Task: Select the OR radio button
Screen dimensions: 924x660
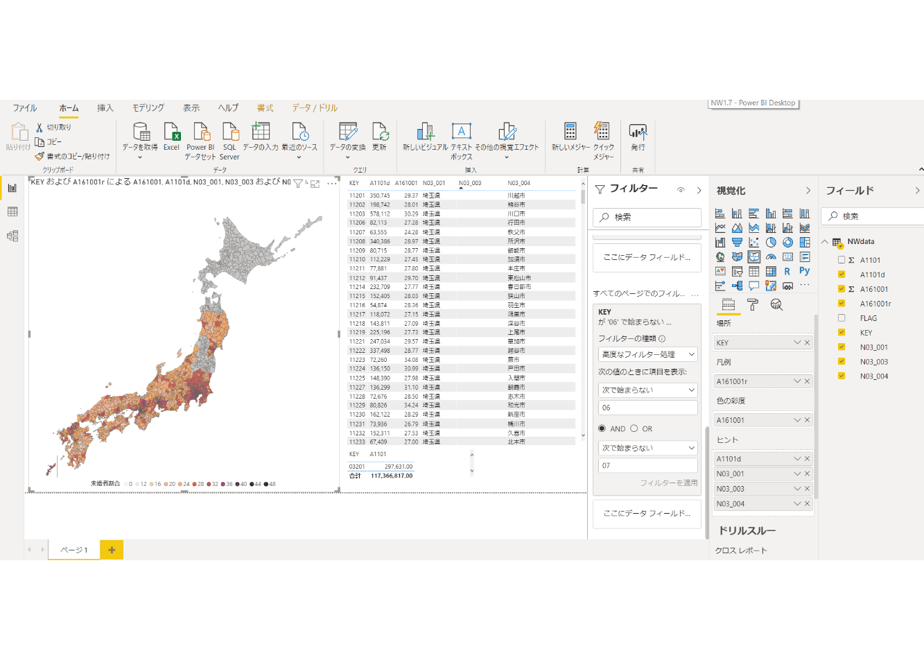Action: coord(634,428)
